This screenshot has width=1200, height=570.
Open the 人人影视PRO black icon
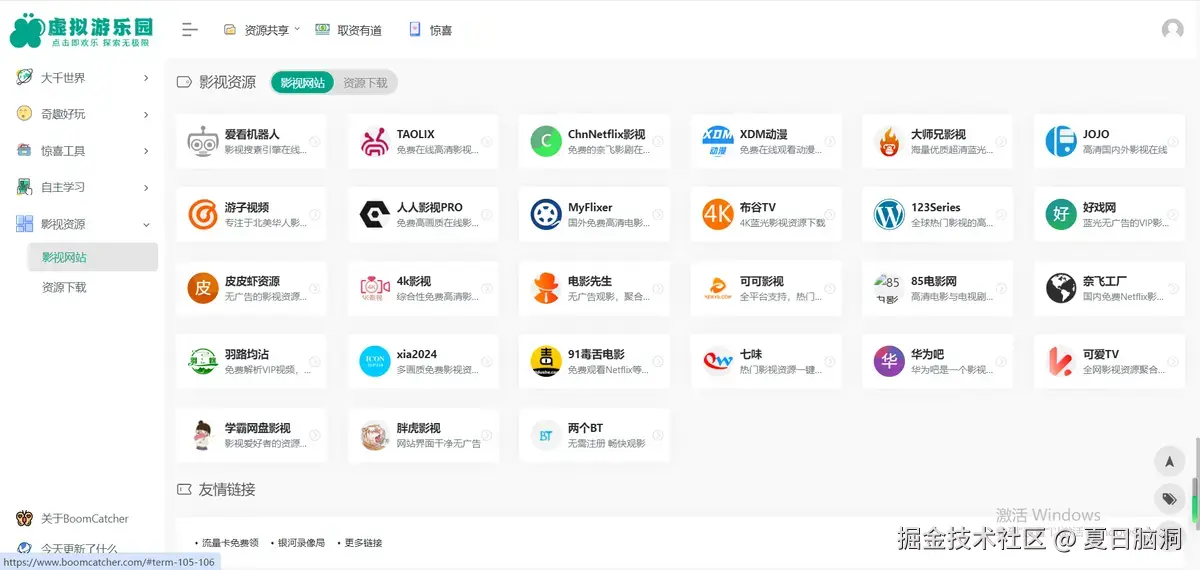(375, 214)
